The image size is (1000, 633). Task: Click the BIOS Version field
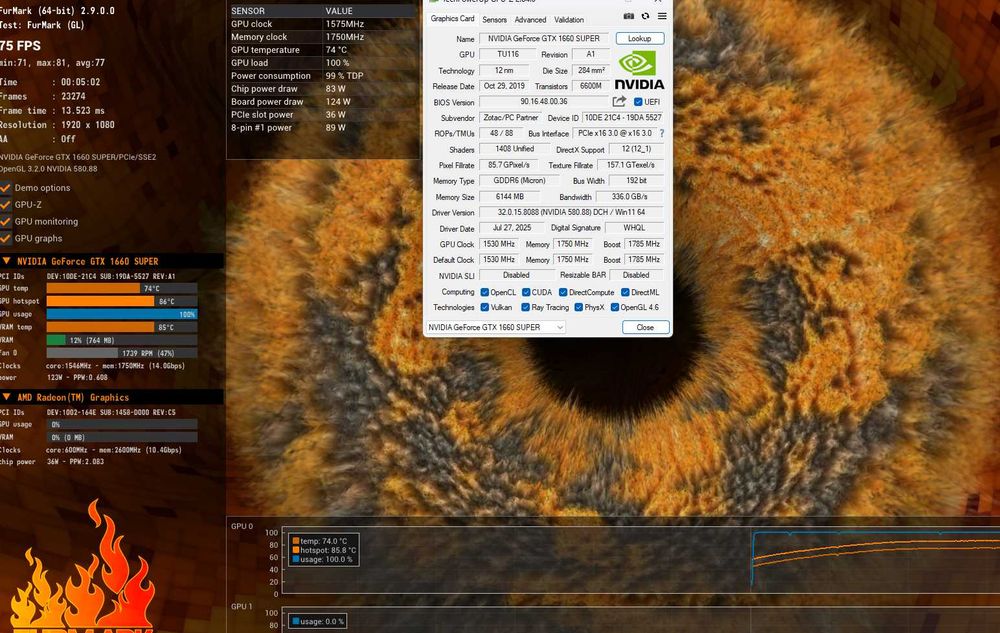click(x=544, y=101)
